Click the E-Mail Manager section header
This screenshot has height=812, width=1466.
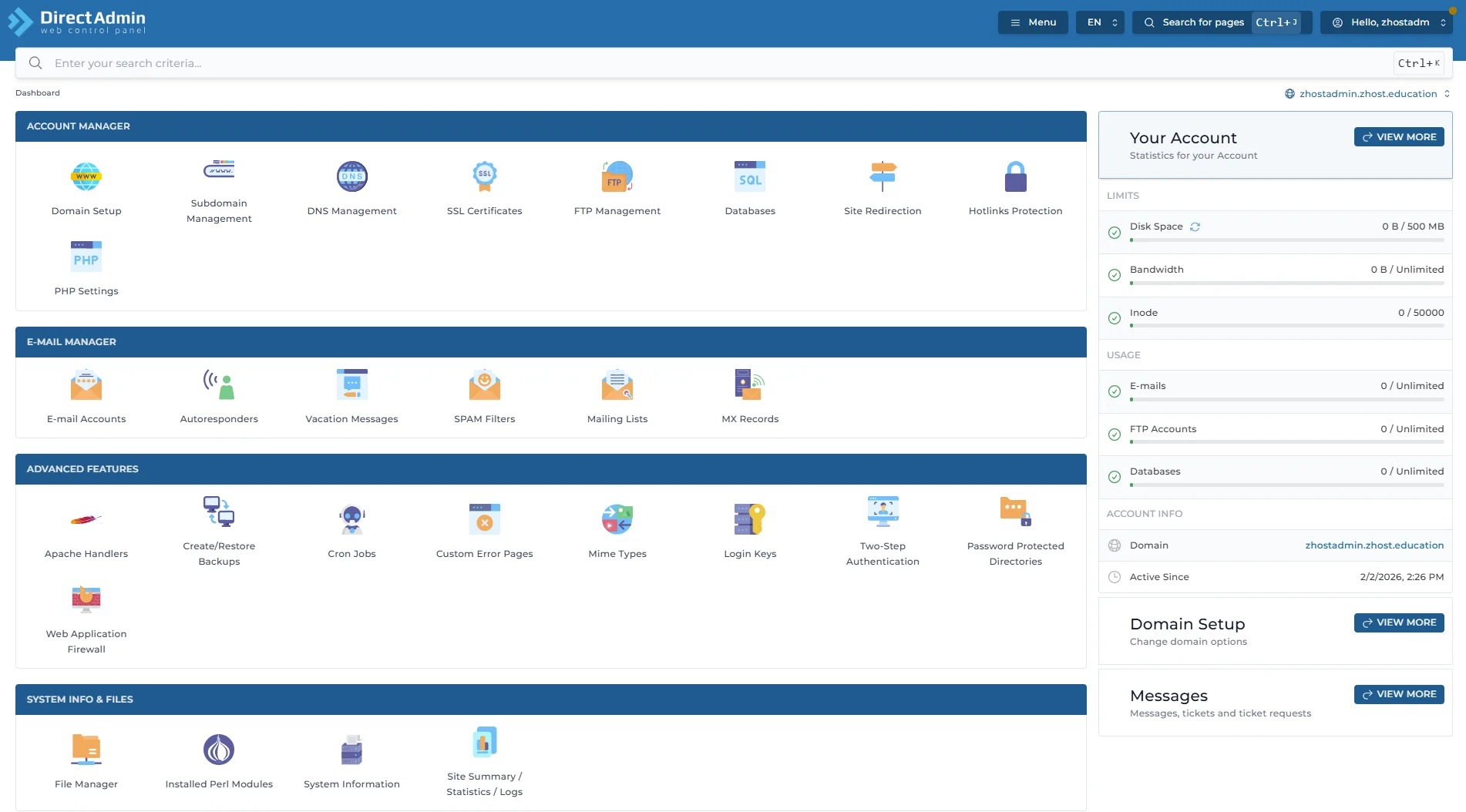551,342
